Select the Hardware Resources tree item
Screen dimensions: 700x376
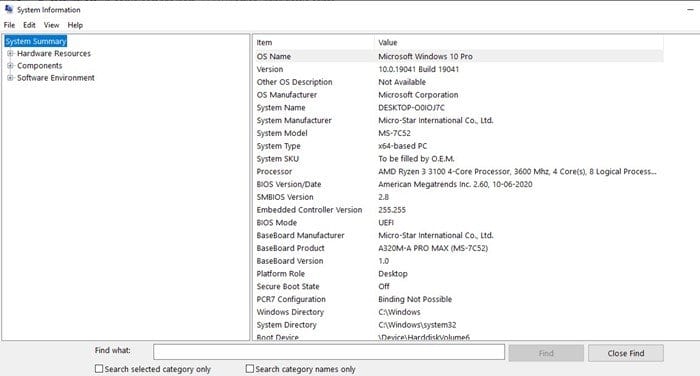[x=54, y=54]
